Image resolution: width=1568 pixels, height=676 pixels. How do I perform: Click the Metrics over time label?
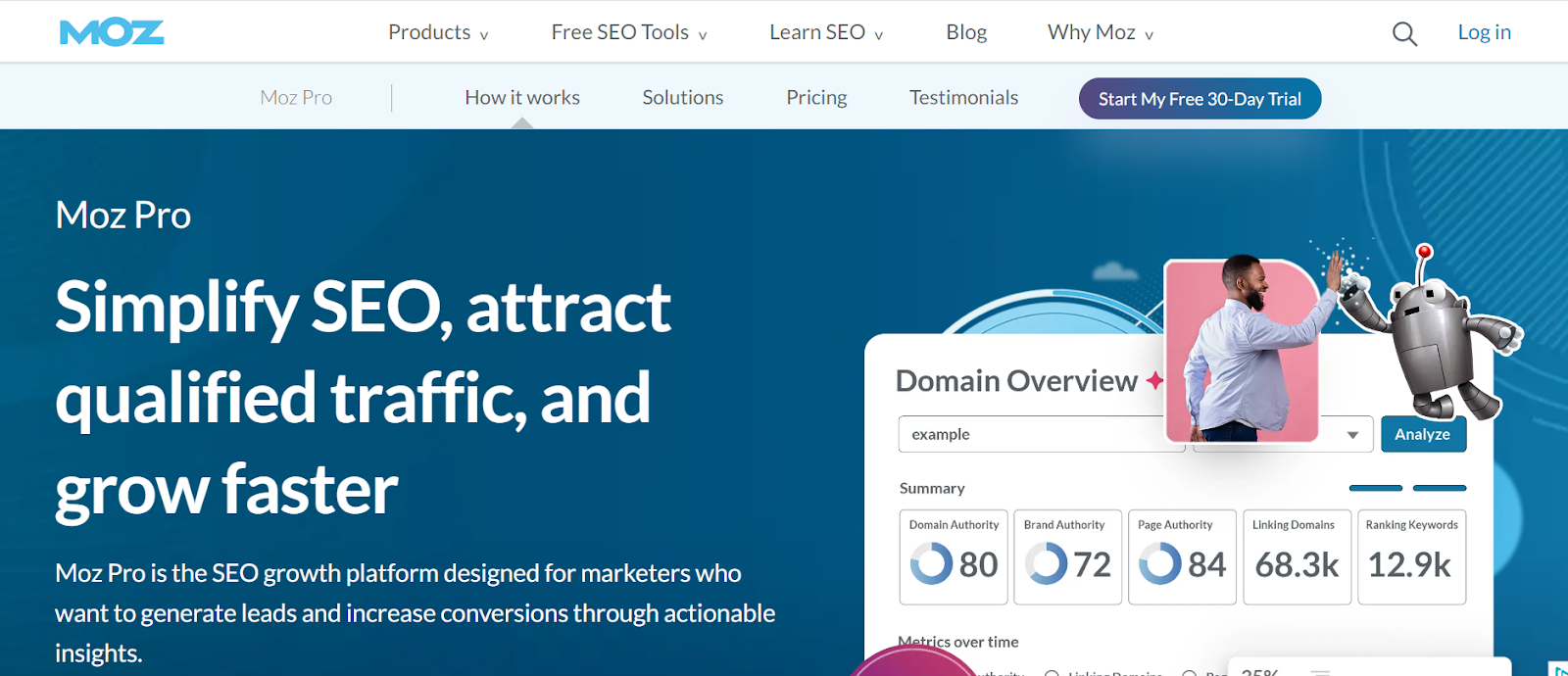(x=958, y=642)
